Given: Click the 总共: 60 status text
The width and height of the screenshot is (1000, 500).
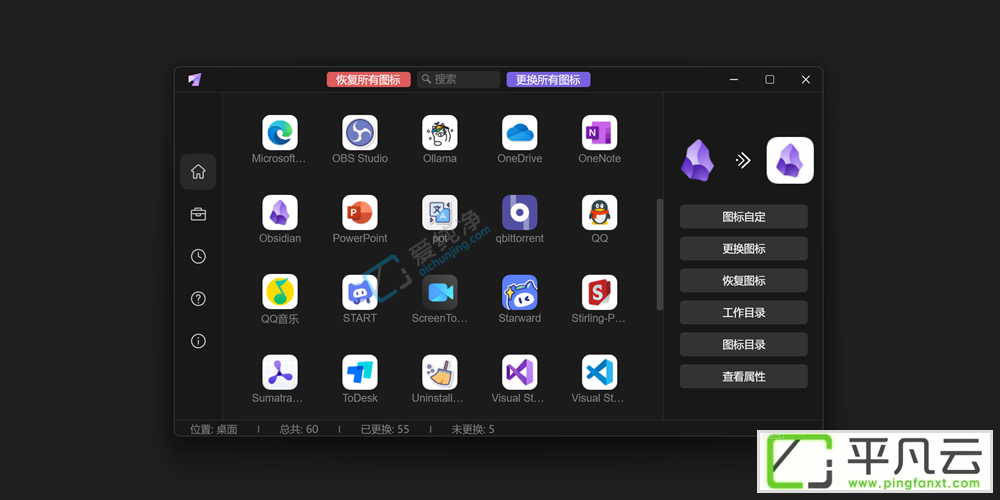Looking at the screenshot, I should pyautogui.click(x=298, y=429).
